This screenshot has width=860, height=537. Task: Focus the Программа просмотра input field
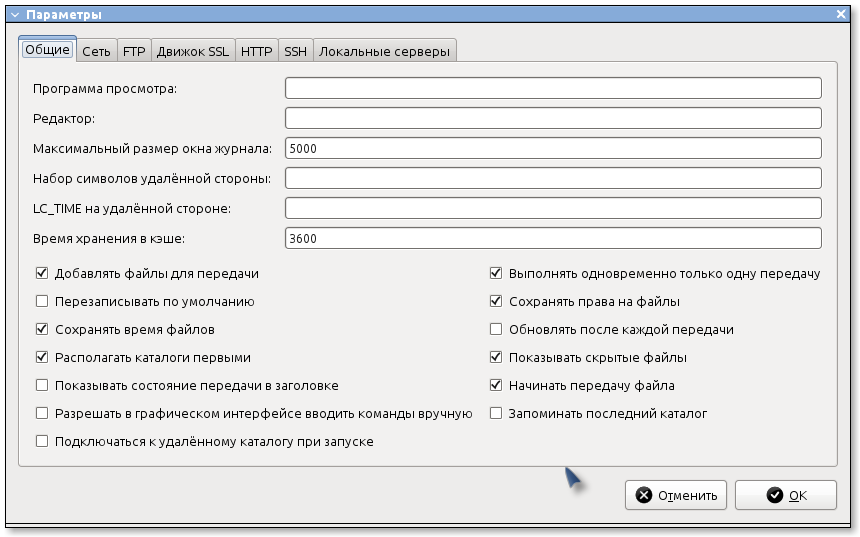(553, 88)
